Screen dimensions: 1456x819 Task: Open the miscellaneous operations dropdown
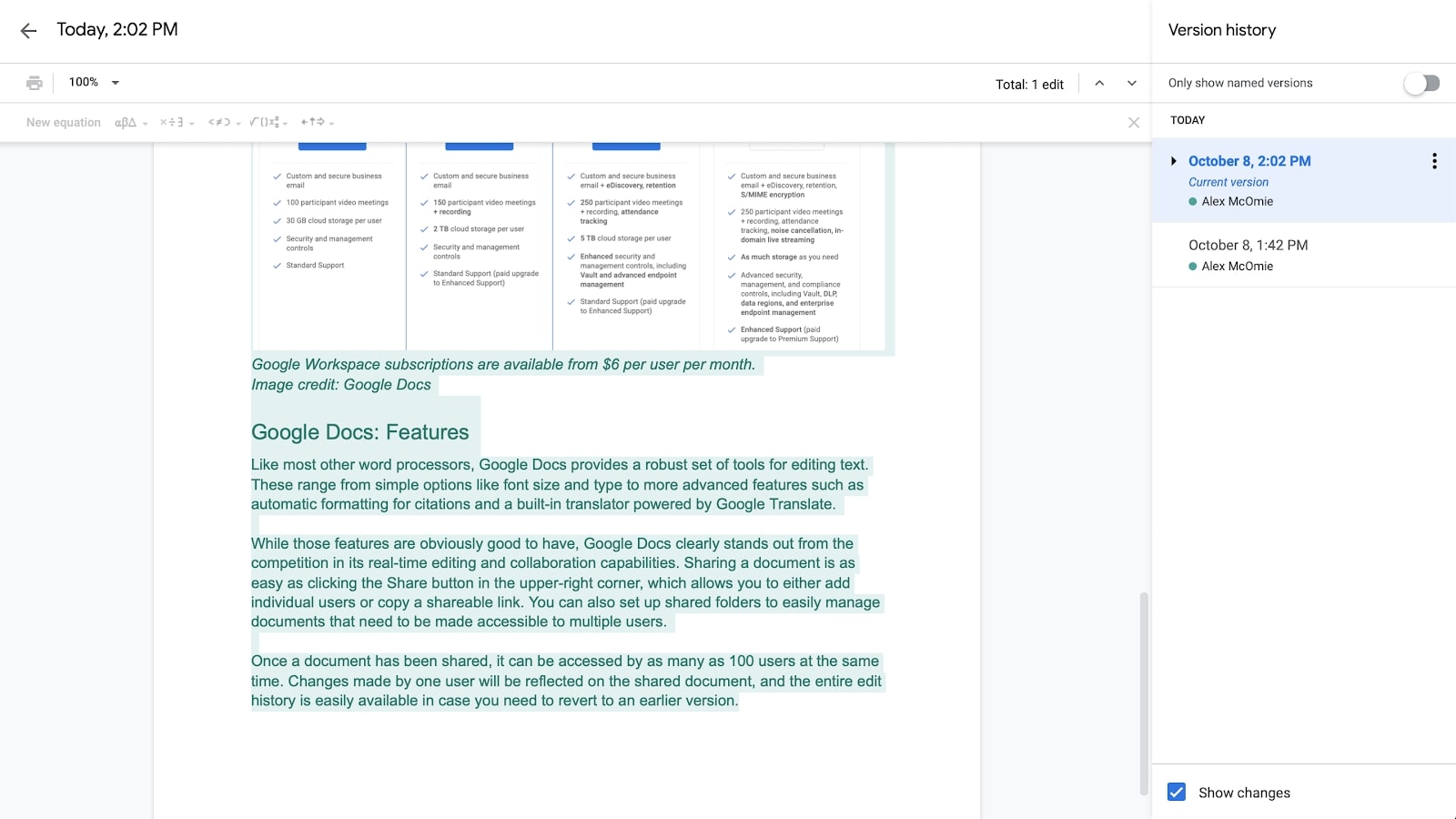[x=177, y=122]
